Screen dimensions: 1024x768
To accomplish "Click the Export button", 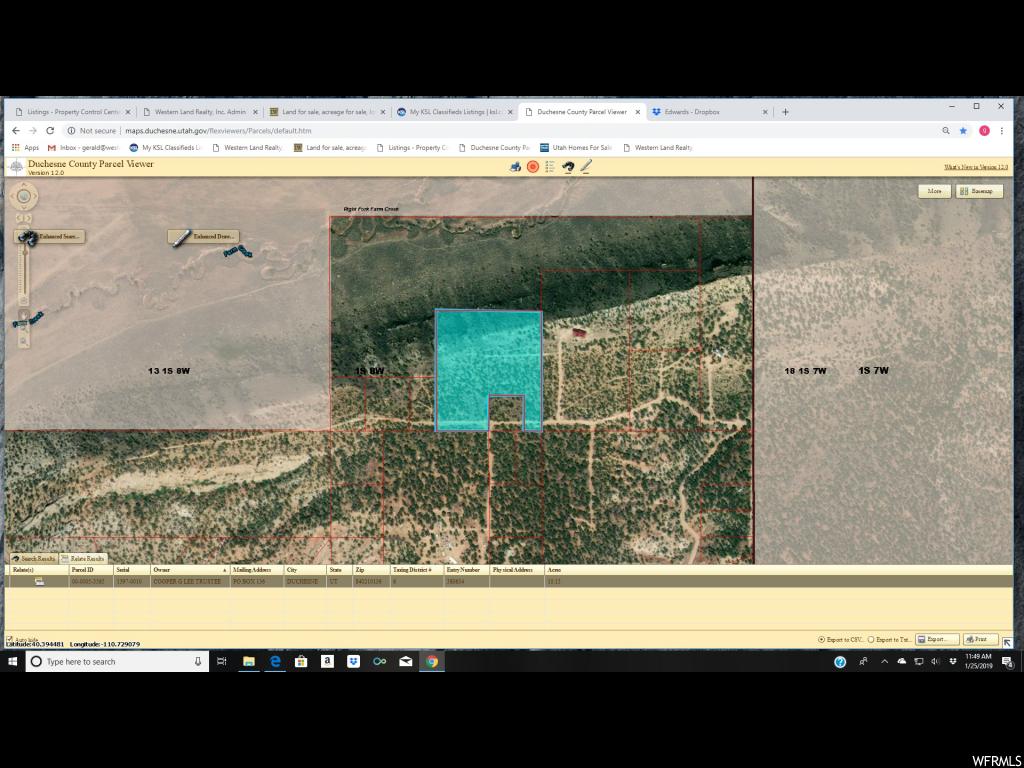I will click(x=936, y=639).
